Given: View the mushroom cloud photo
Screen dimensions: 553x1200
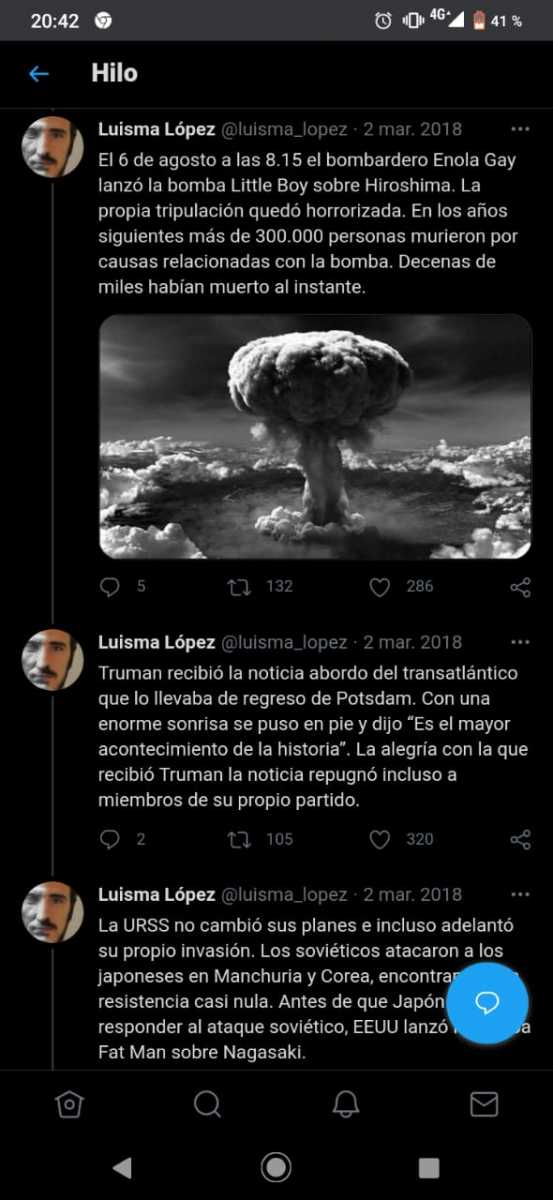Looking at the screenshot, I should coord(315,436).
